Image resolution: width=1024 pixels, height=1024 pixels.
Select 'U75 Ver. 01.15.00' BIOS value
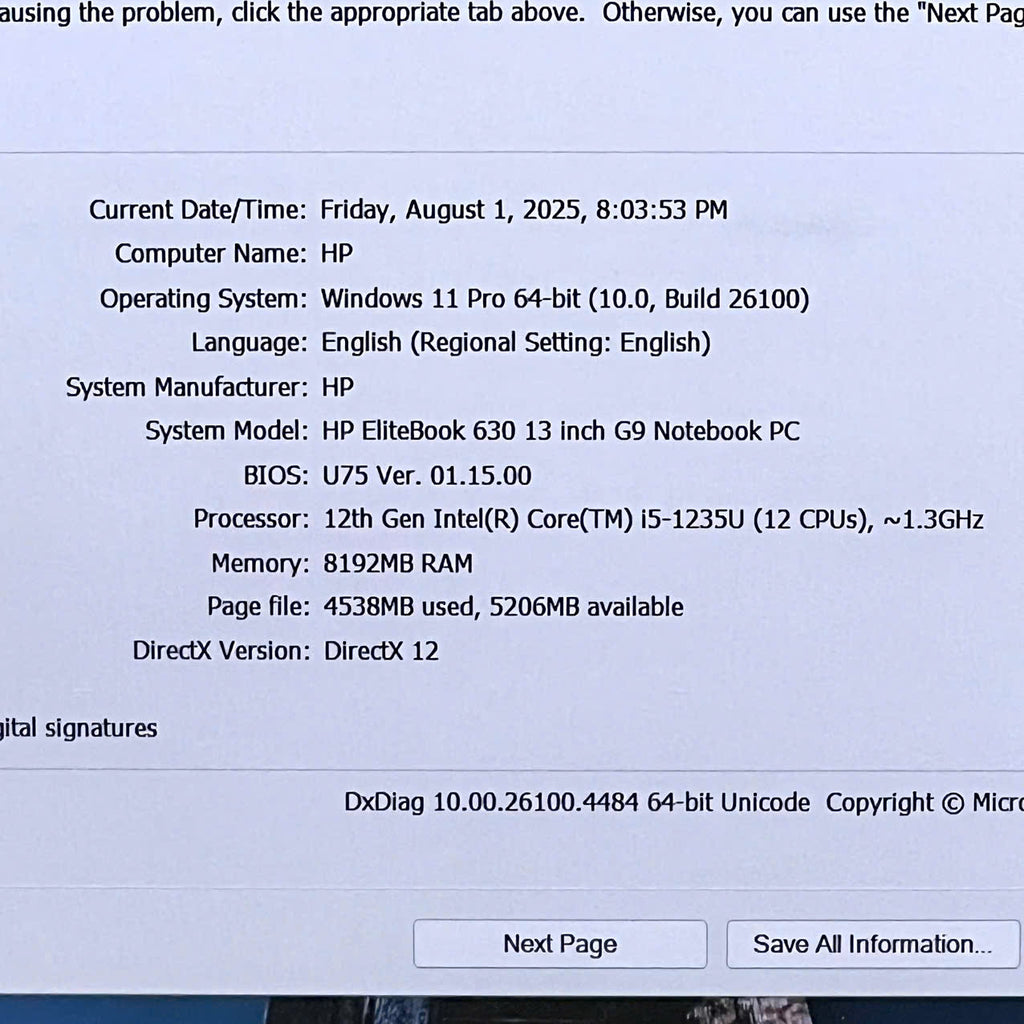coord(427,475)
